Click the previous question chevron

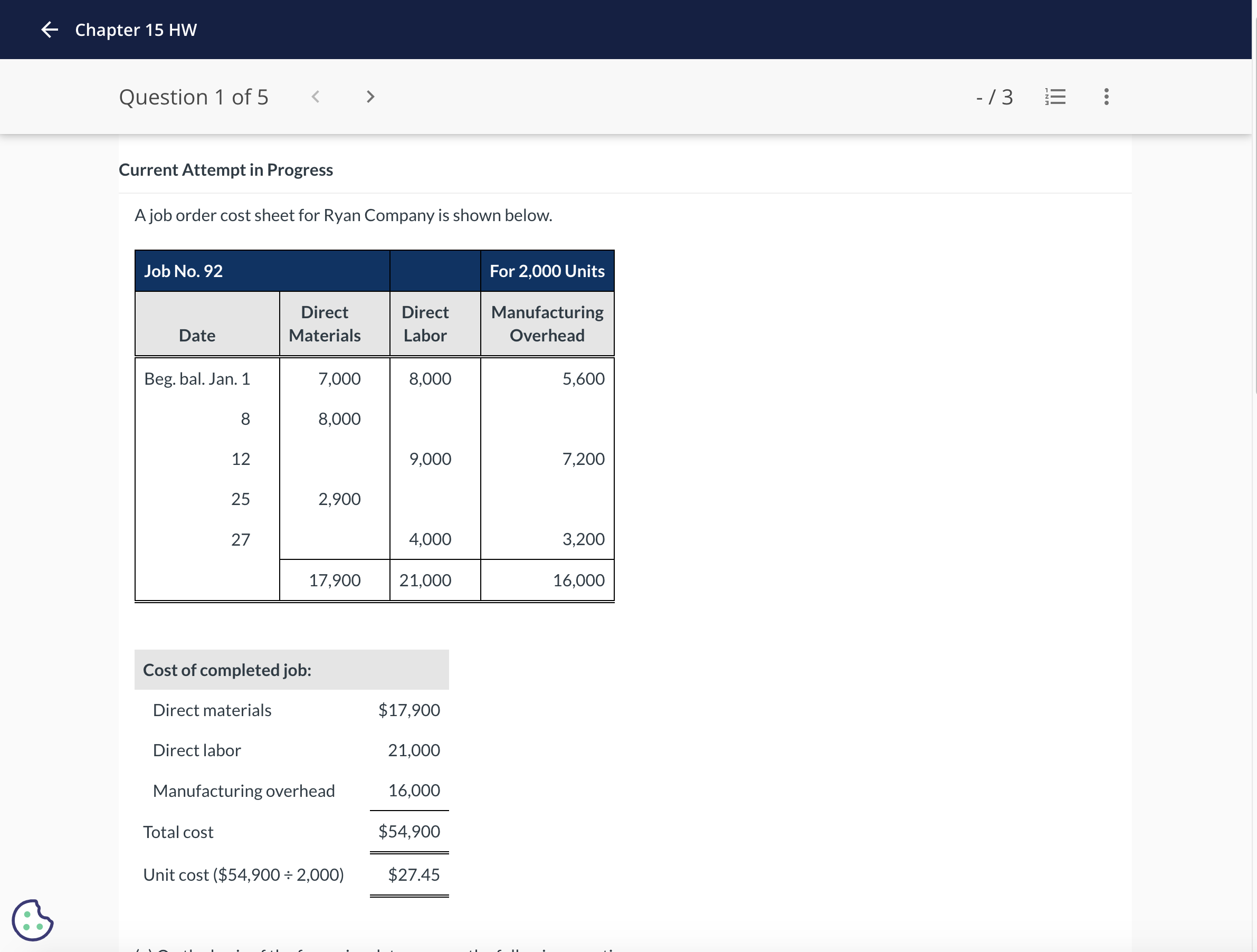click(316, 97)
